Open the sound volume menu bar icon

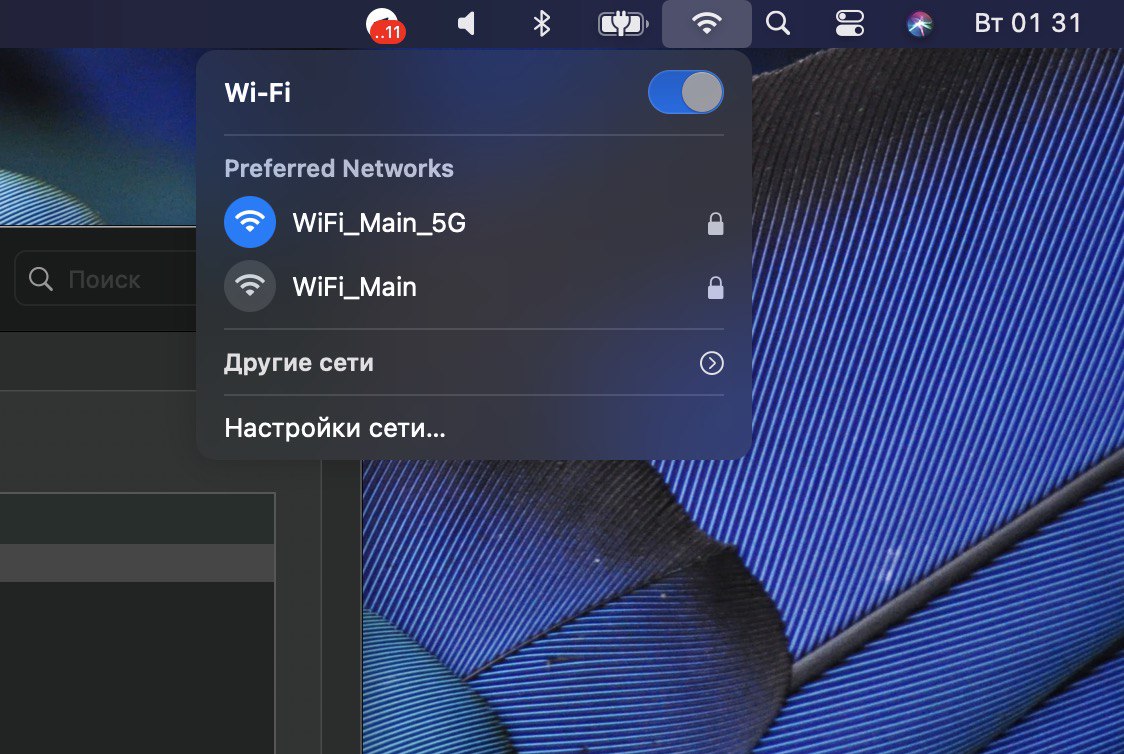pos(467,24)
